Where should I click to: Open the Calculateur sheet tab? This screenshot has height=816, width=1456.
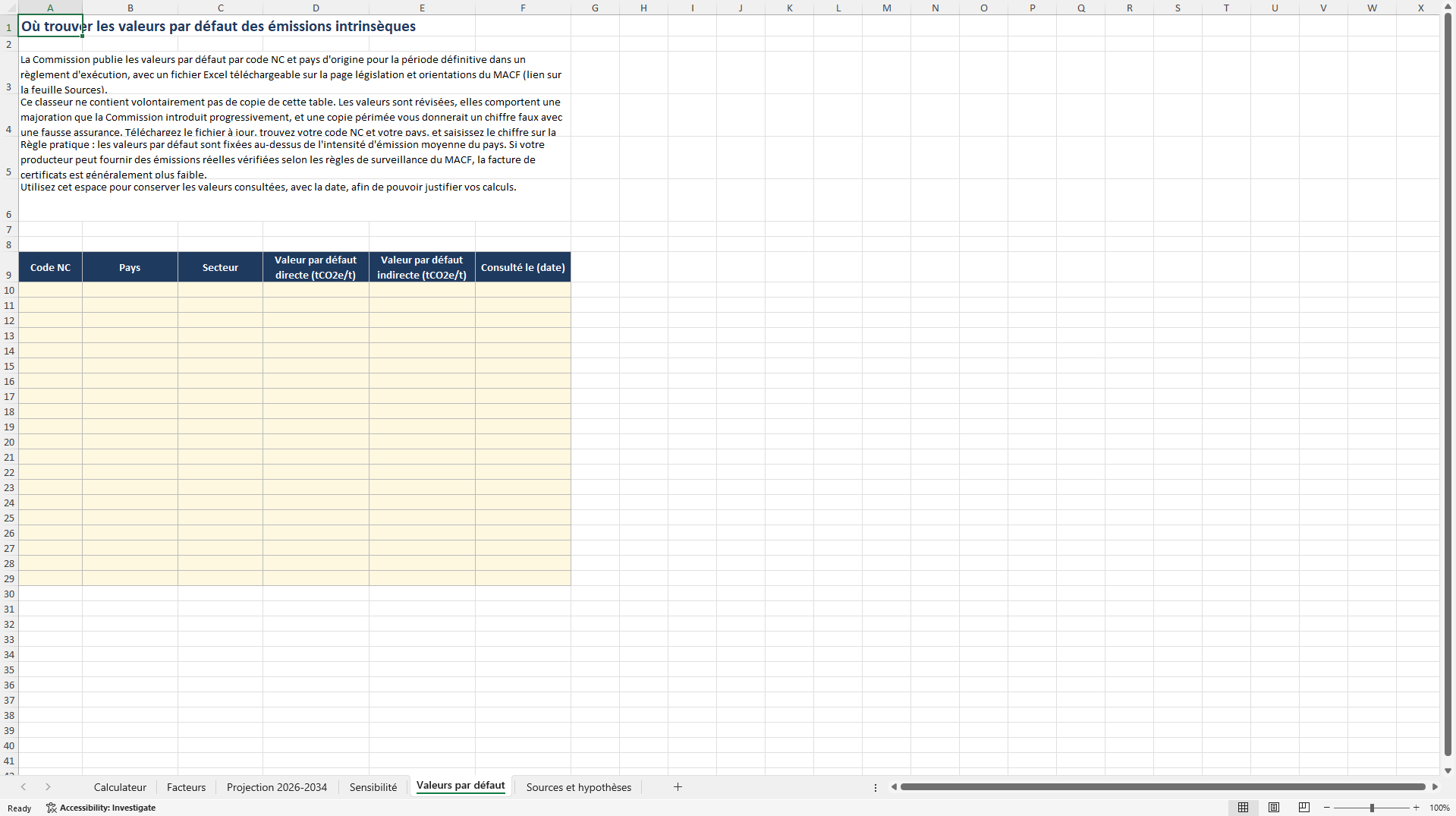coord(120,787)
